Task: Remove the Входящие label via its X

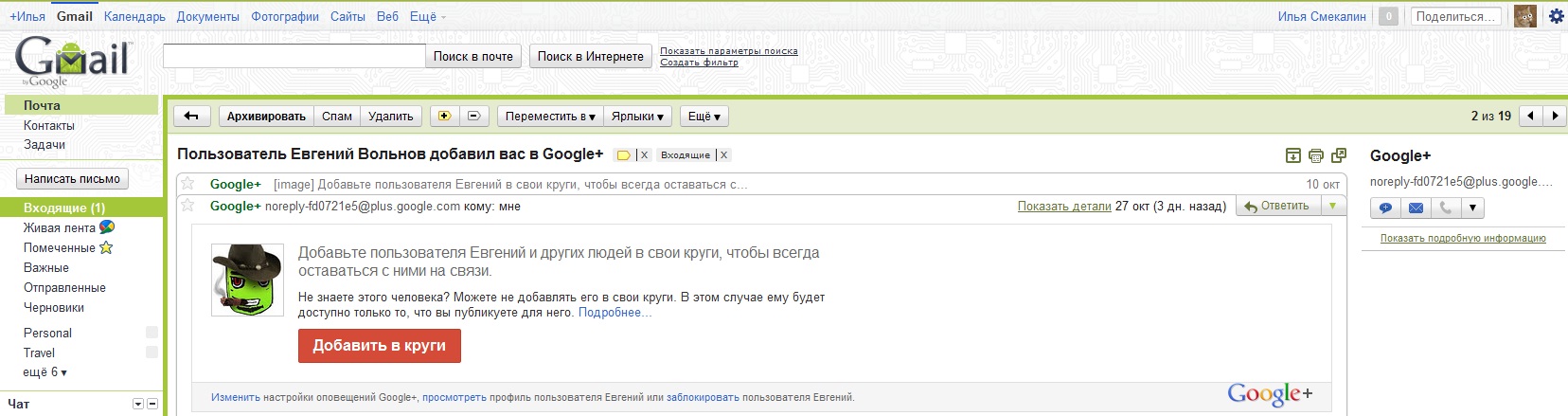Action: (723, 154)
